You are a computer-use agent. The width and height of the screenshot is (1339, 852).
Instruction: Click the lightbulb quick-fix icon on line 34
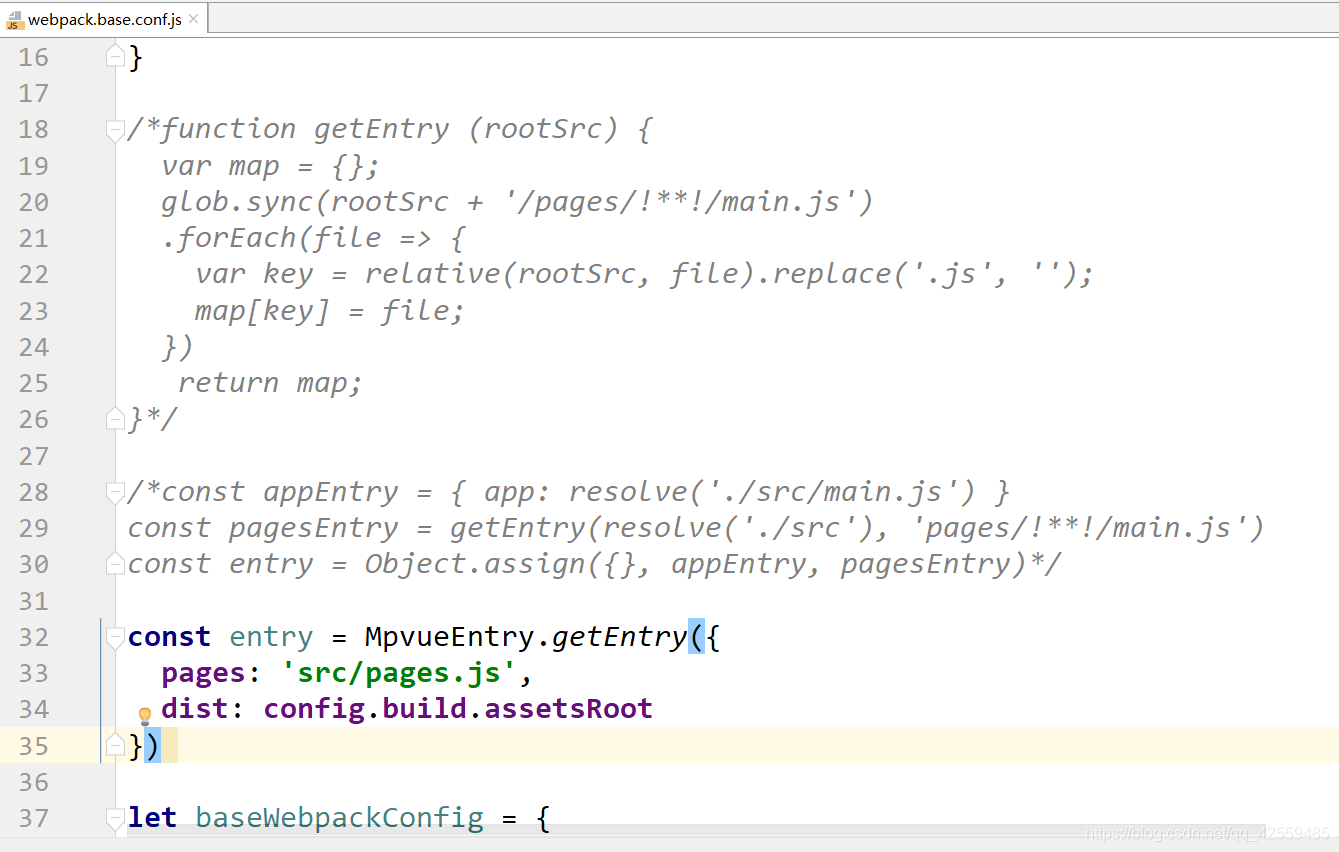pos(144,716)
